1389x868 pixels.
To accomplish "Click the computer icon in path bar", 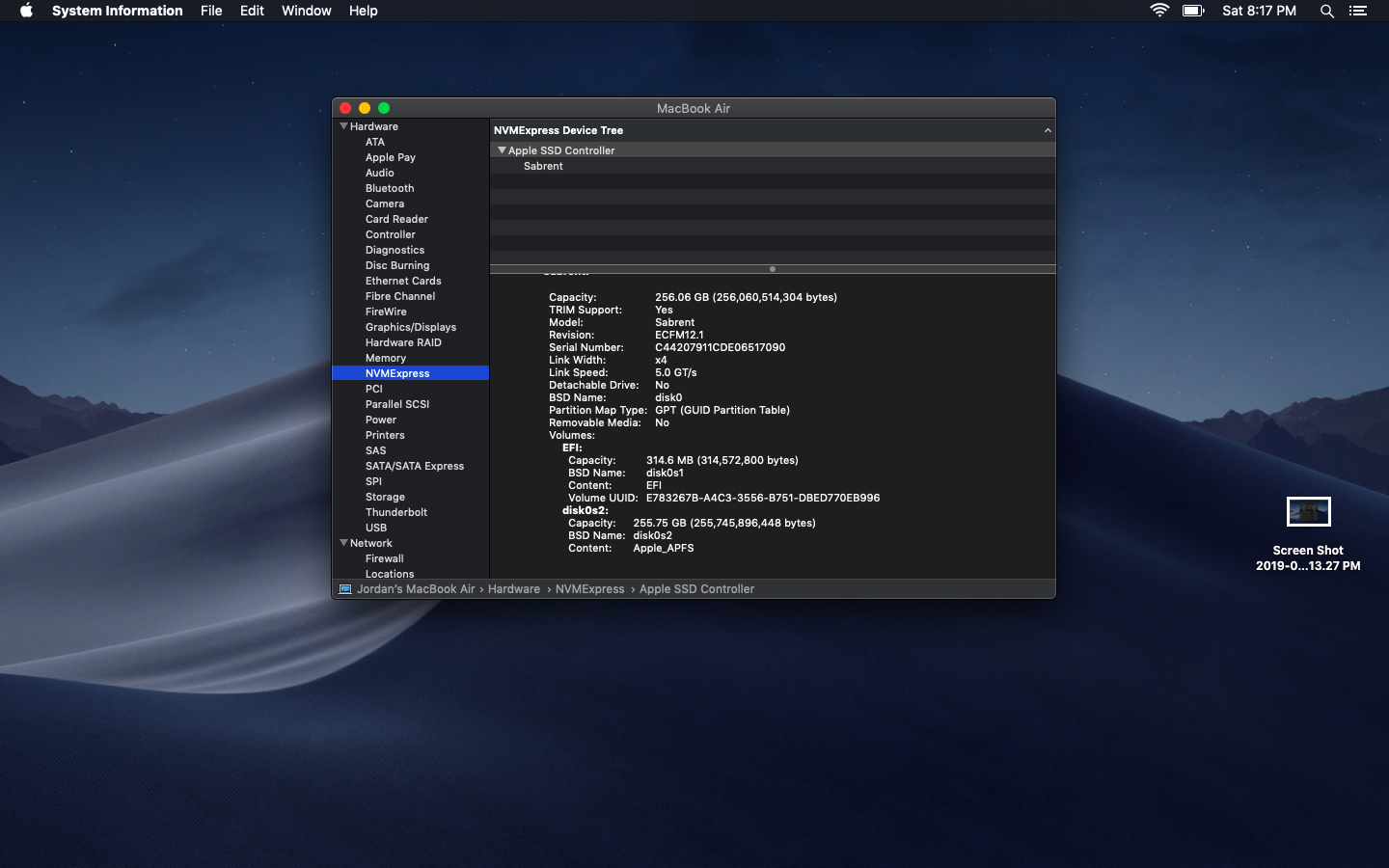I will [345, 589].
